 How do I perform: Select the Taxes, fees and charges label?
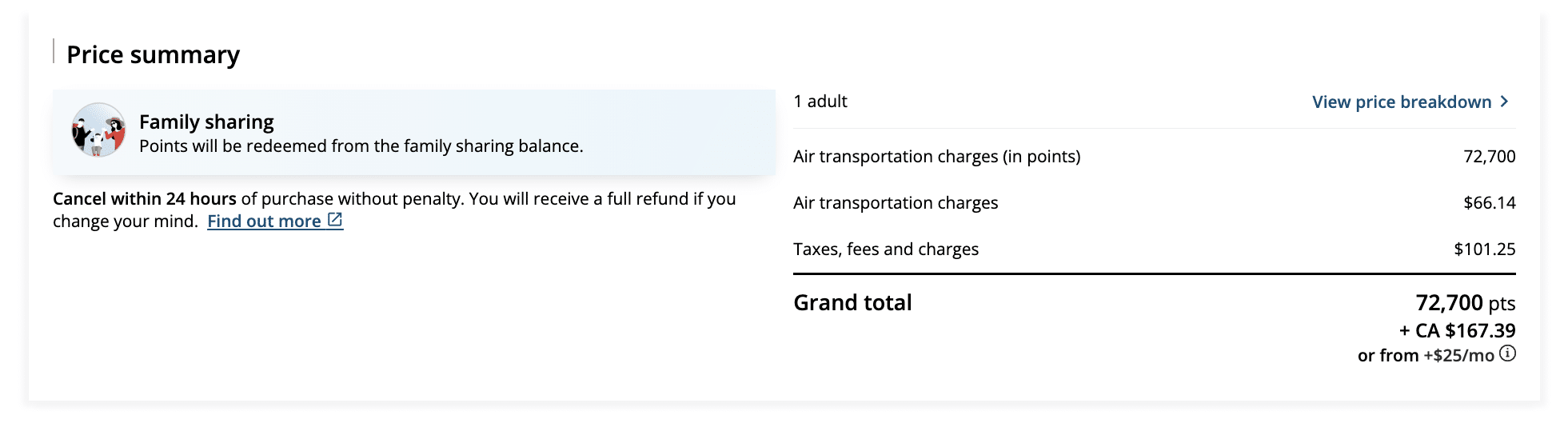pyautogui.click(x=885, y=249)
